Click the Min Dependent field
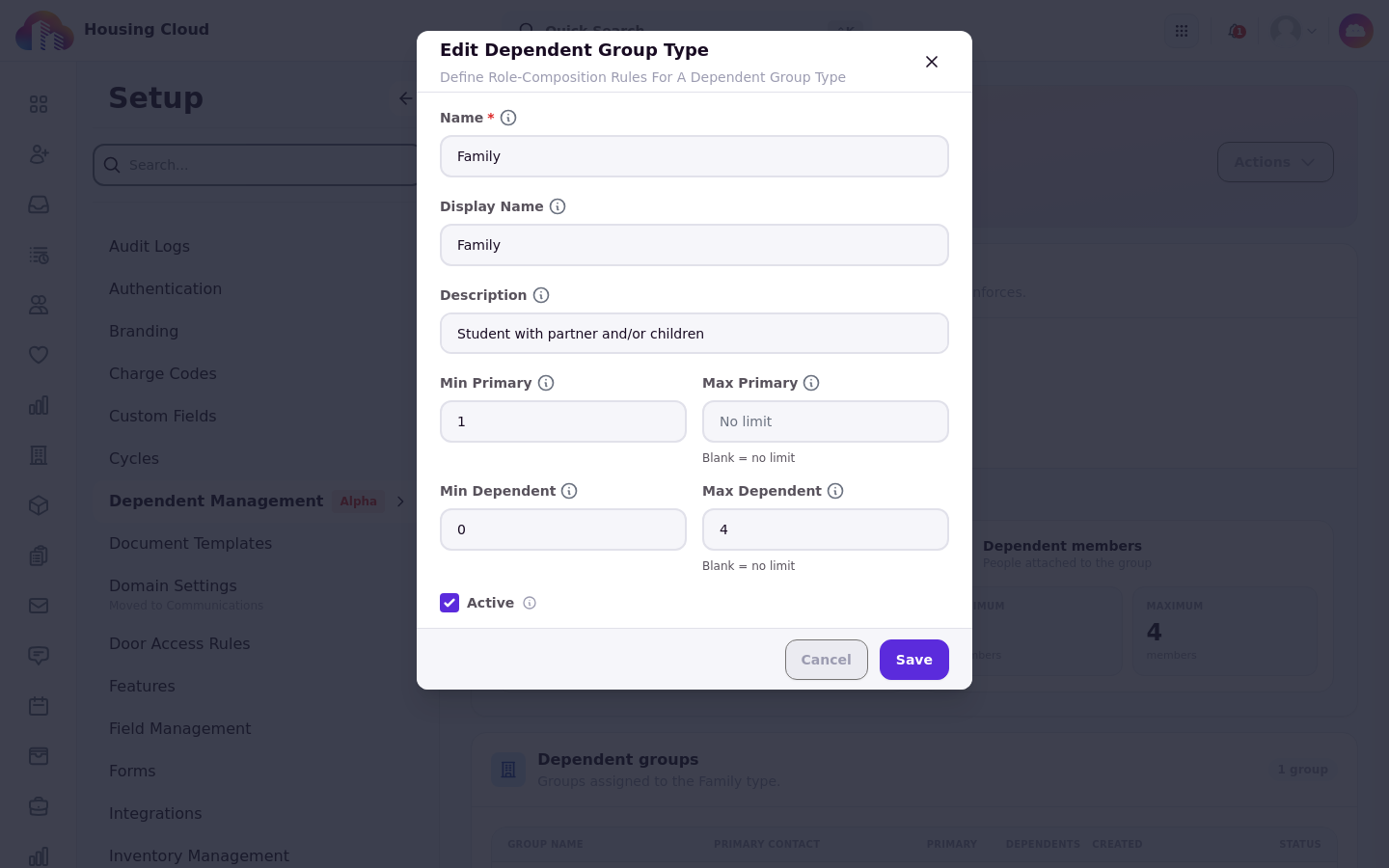The height and width of the screenshot is (868, 1389). 563,529
